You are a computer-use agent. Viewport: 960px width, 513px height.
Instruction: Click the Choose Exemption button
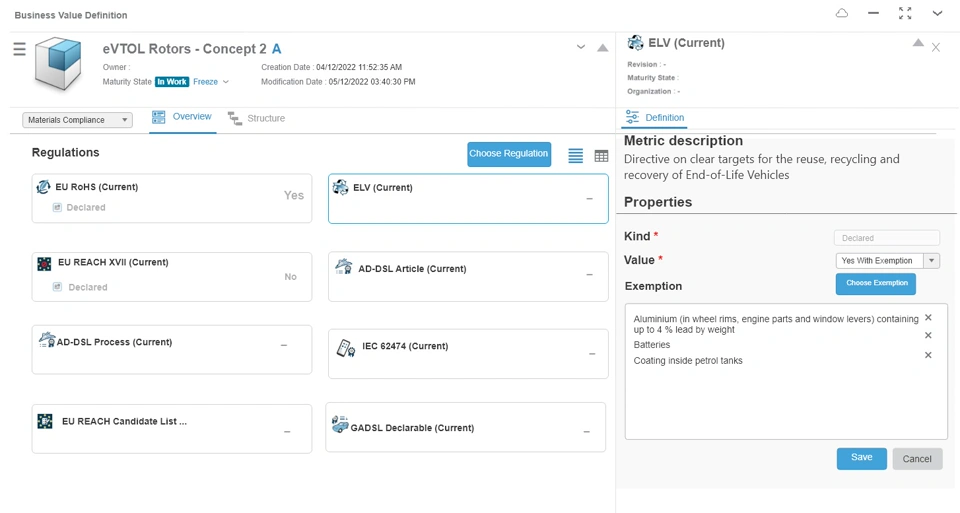click(876, 284)
